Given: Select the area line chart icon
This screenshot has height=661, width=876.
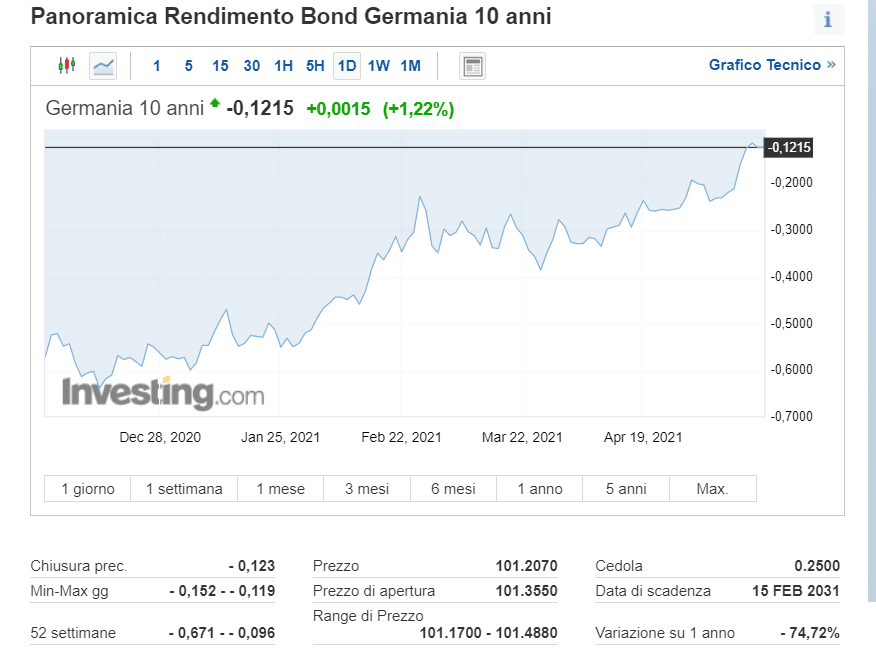Looking at the screenshot, I should [103, 66].
